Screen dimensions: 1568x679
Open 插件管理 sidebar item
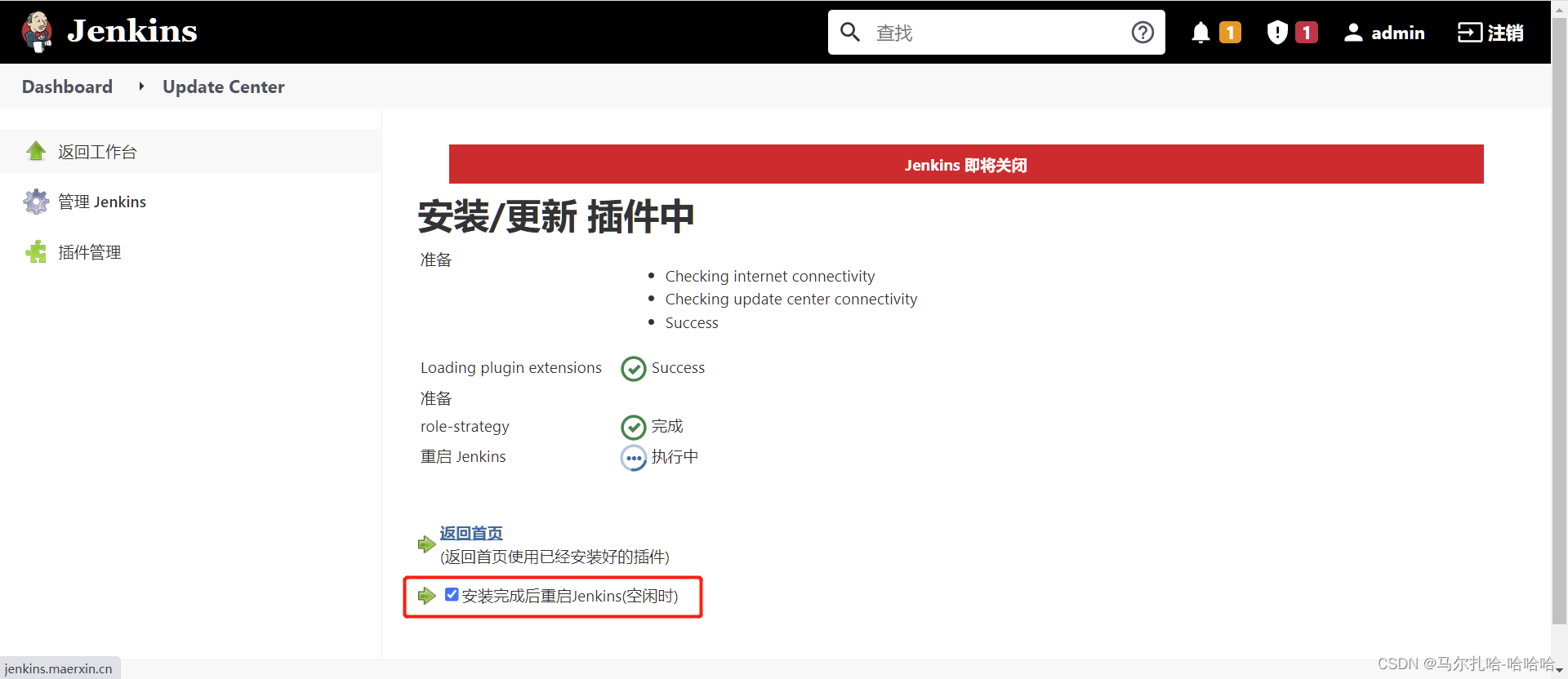click(x=90, y=252)
